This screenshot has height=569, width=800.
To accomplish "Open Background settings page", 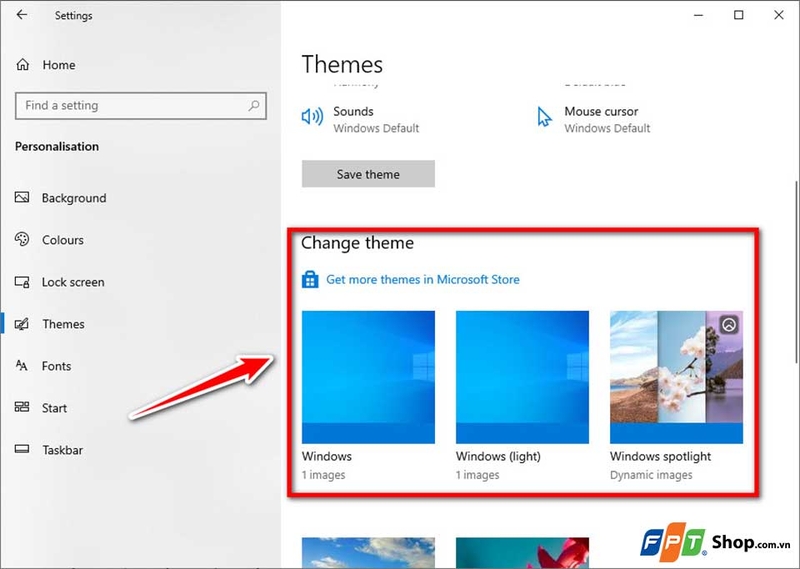I will click(74, 198).
